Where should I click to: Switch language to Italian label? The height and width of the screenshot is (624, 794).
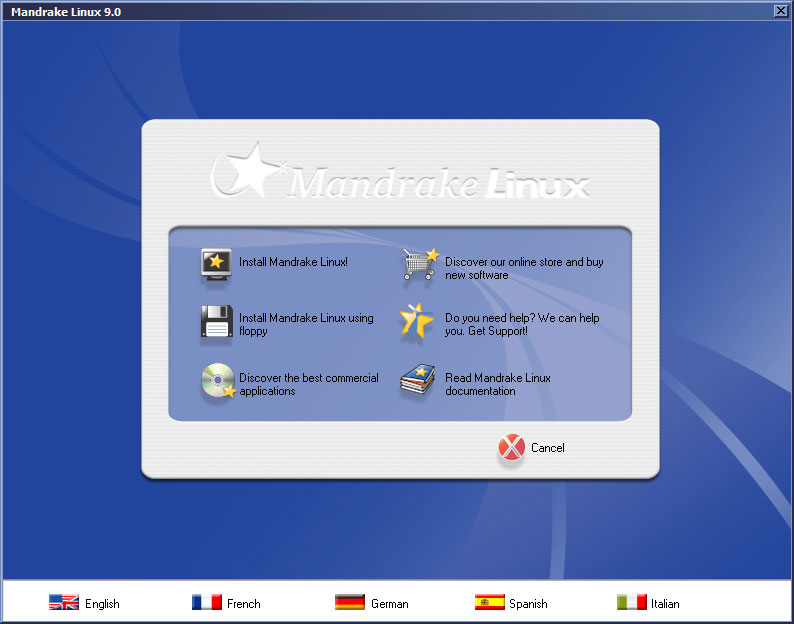[665, 604]
